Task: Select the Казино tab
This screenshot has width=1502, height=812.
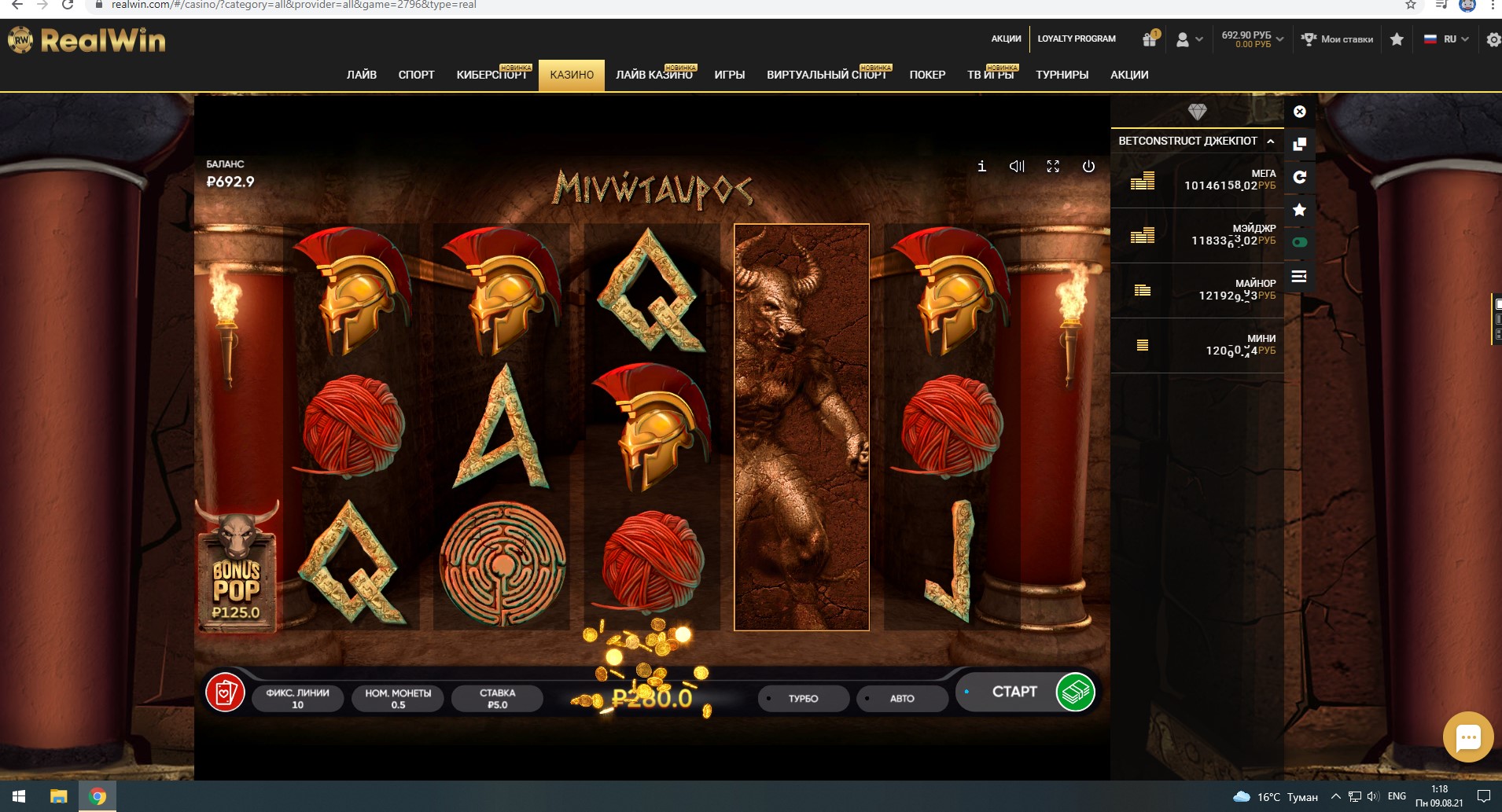Action: 572,75
